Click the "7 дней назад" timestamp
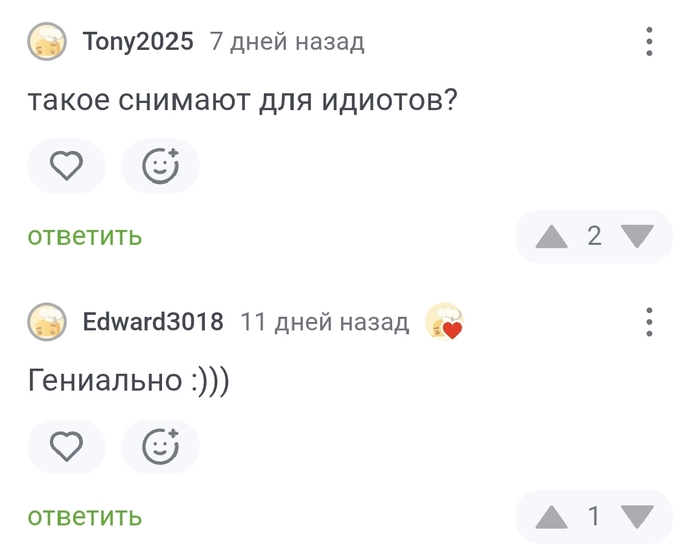Viewport: 700px width, 550px height. coord(287,42)
